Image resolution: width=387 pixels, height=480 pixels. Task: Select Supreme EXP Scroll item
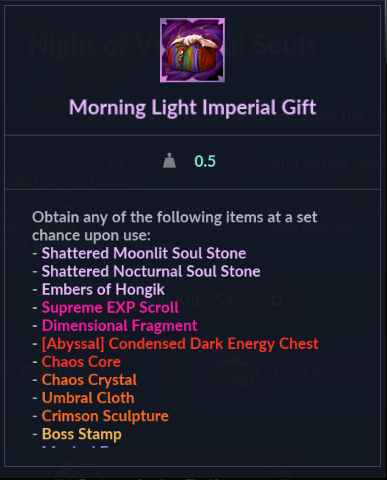tap(110, 307)
